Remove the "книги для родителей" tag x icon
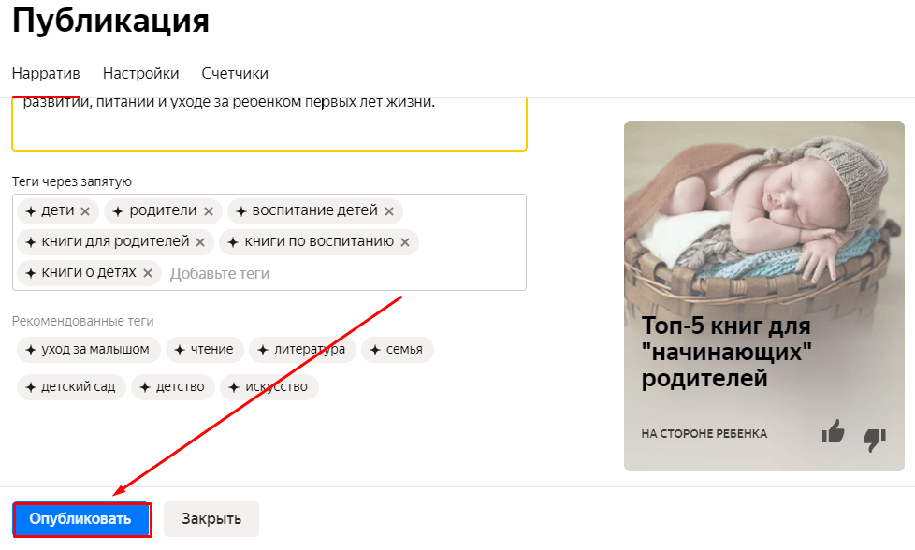Viewport: 915px width, 550px height. coord(200,242)
